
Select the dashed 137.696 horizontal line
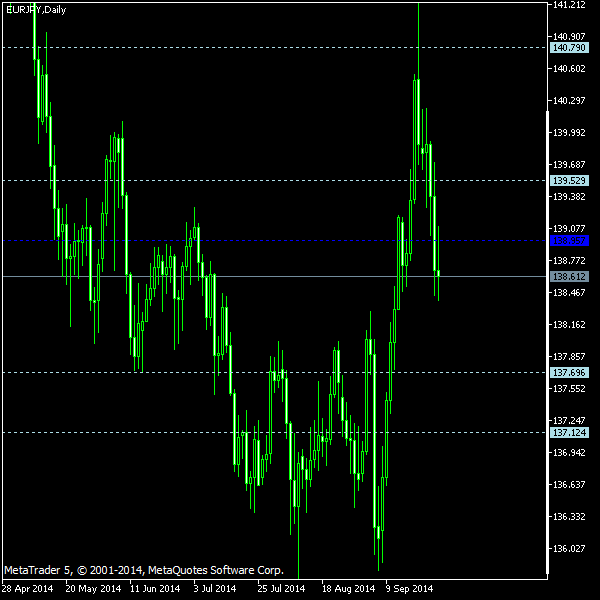pyautogui.click(x=275, y=372)
